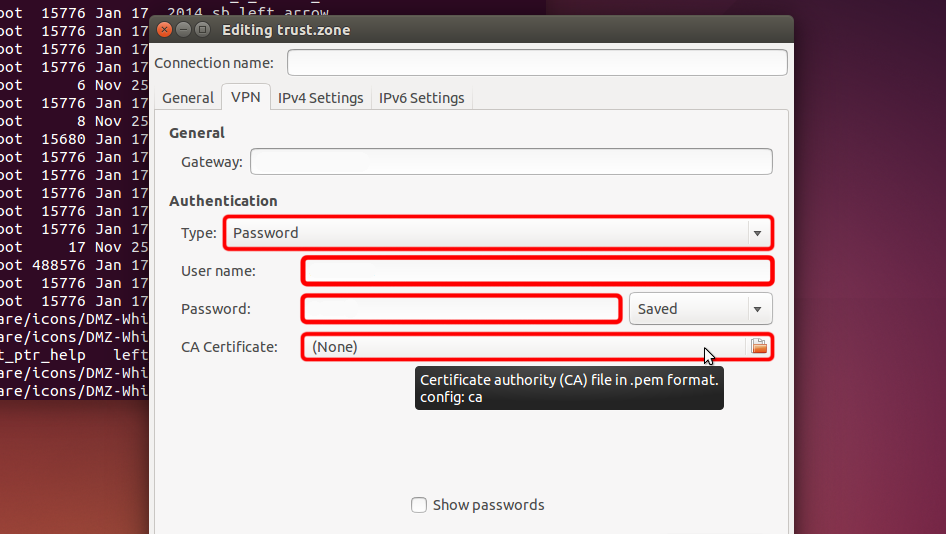Select the User name input box

[x=537, y=271]
